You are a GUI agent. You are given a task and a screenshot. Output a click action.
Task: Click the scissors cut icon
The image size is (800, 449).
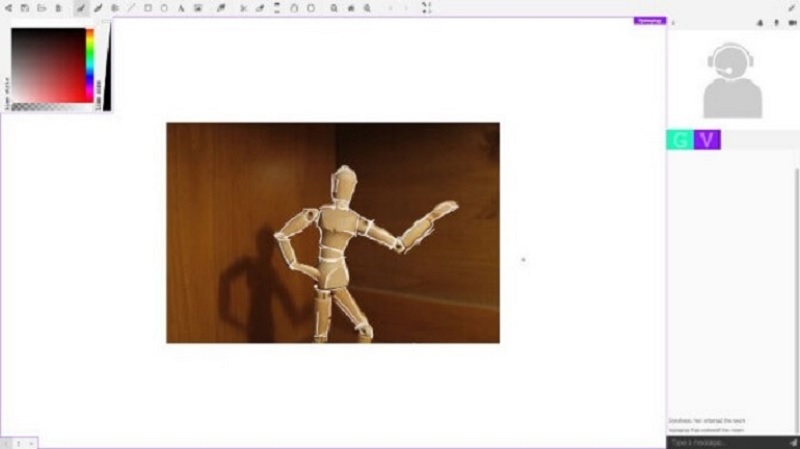pyautogui.click(x=243, y=8)
